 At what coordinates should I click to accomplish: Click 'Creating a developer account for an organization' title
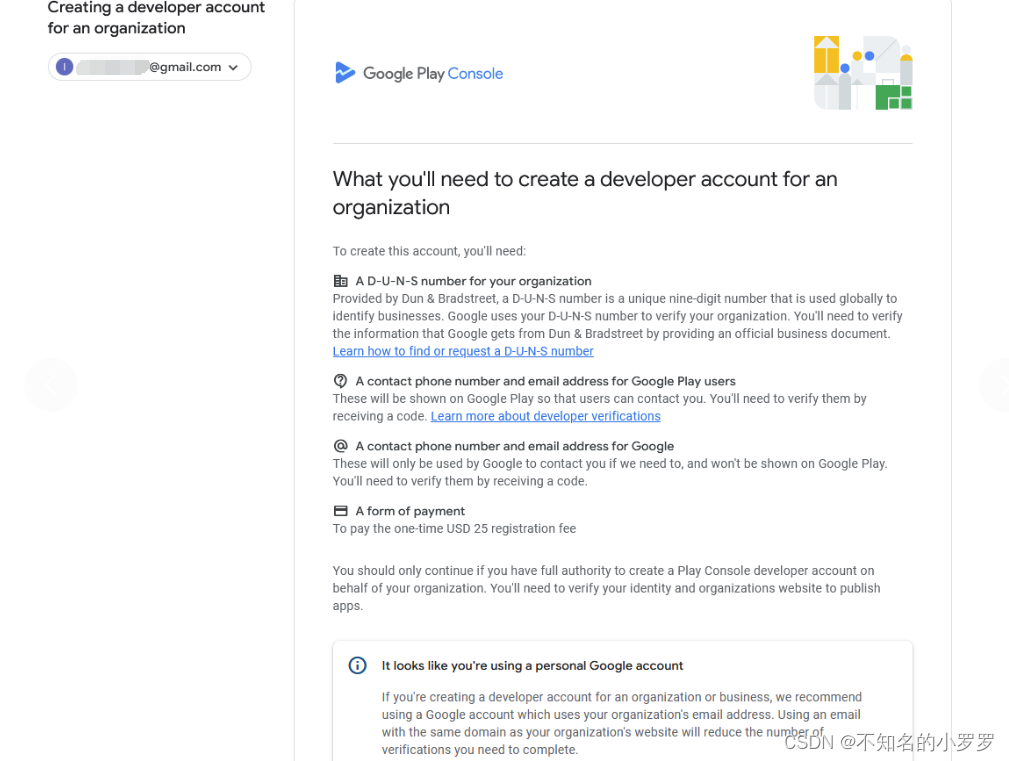(x=156, y=17)
